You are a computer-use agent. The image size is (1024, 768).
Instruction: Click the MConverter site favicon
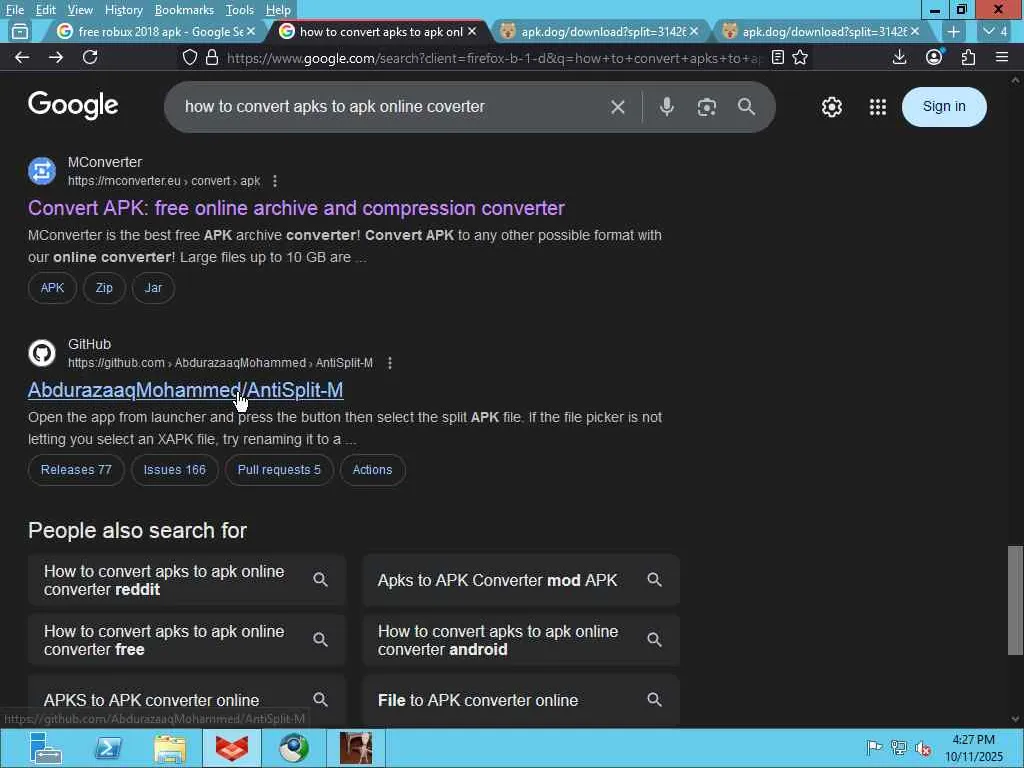pyautogui.click(x=42, y=171)
